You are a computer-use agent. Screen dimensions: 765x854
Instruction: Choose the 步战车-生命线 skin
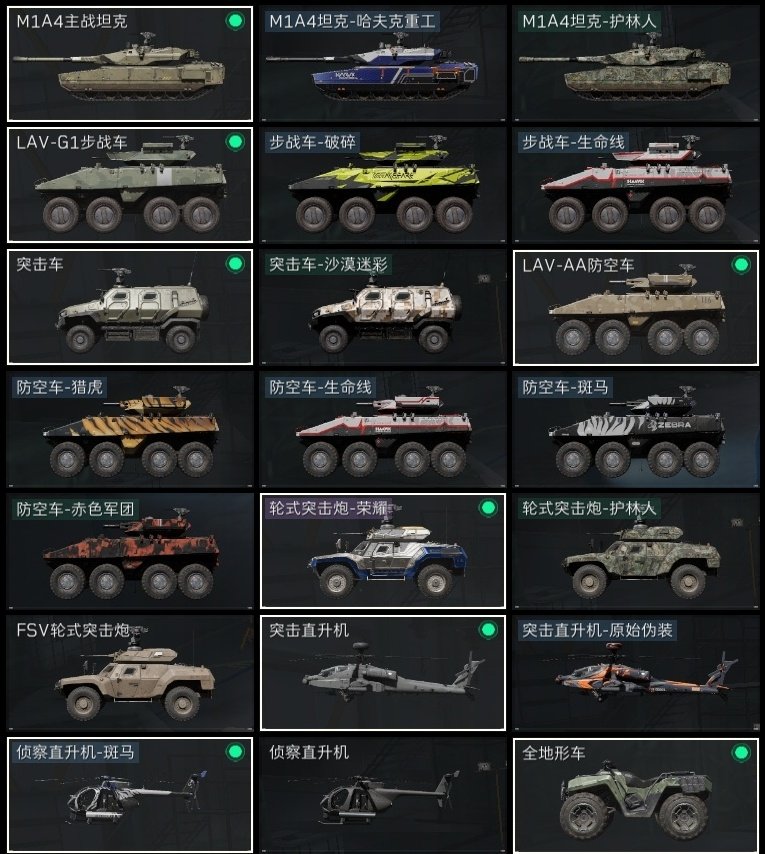(x=636, y=185)
